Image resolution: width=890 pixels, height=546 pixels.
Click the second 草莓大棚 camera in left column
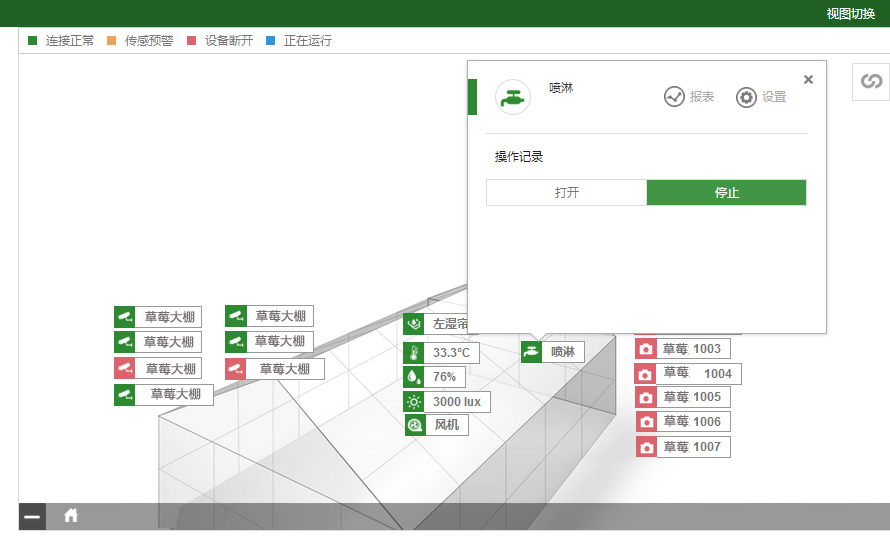tap(158, 342)
